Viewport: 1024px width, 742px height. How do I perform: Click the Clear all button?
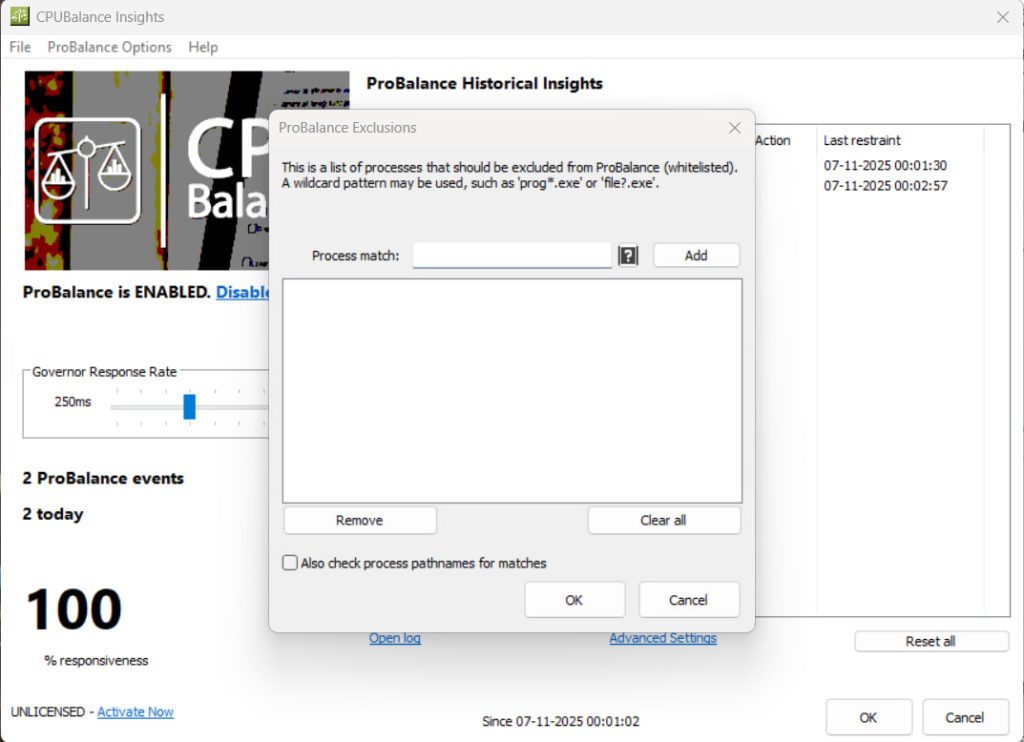pyautogui.click(x=664, y=521)
